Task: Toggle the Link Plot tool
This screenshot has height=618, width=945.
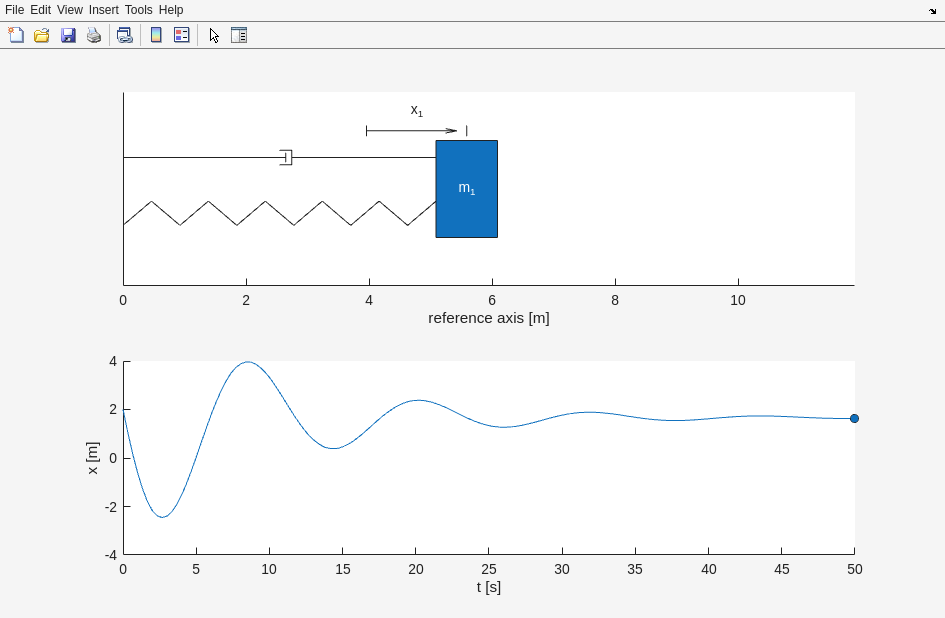Action: point(124,35)
